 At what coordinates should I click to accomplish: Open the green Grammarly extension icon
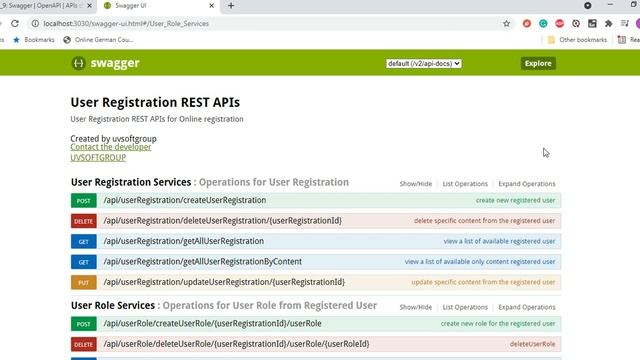click(x=543, y=24)
